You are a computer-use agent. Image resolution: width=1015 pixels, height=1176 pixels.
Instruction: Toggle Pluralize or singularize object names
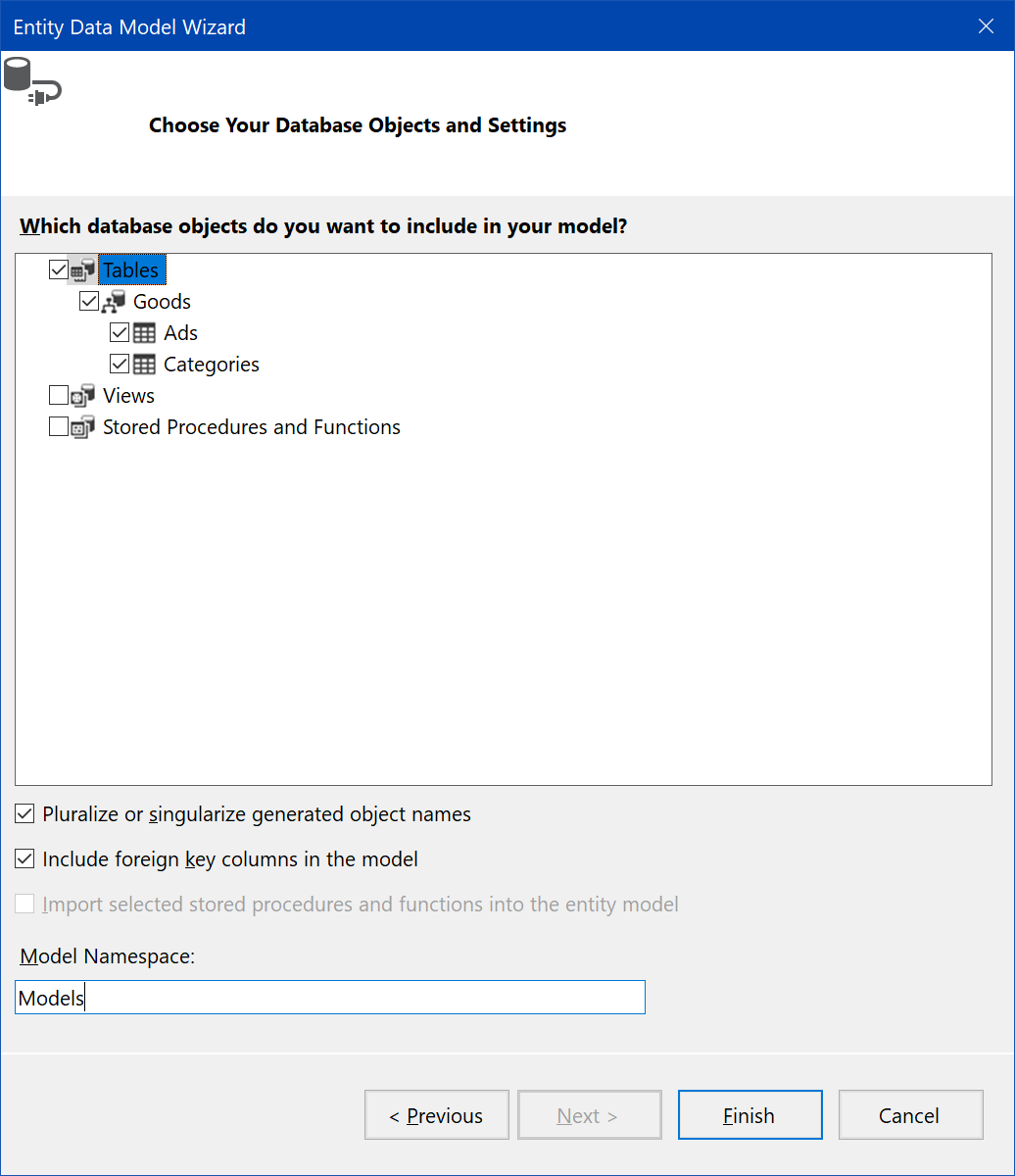pyautogui.click(x=25, y=813)
